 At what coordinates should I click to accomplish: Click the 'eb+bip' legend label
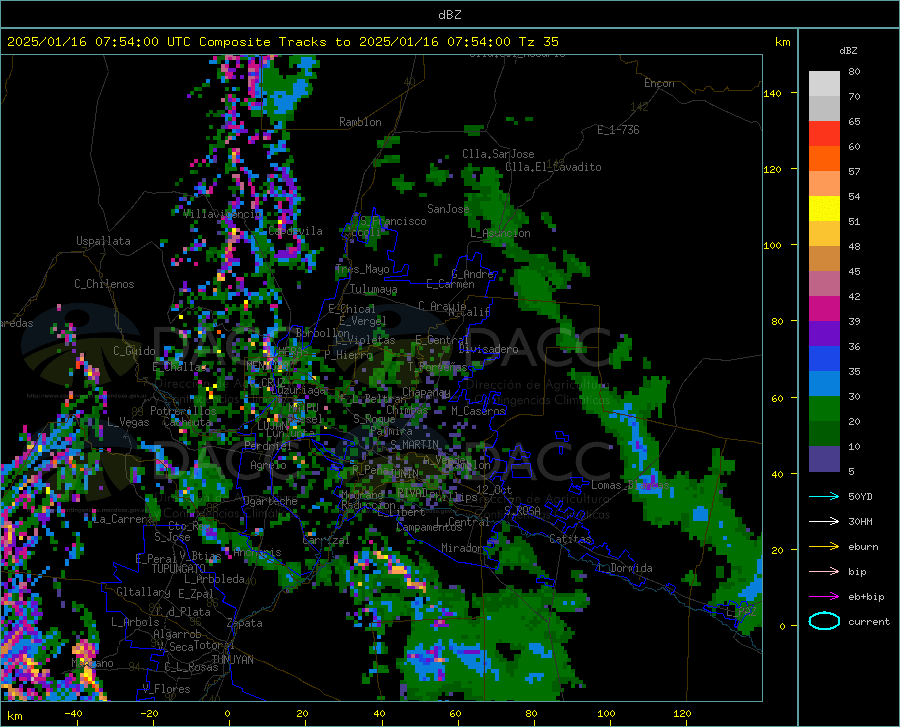click(x=866, y=596)
